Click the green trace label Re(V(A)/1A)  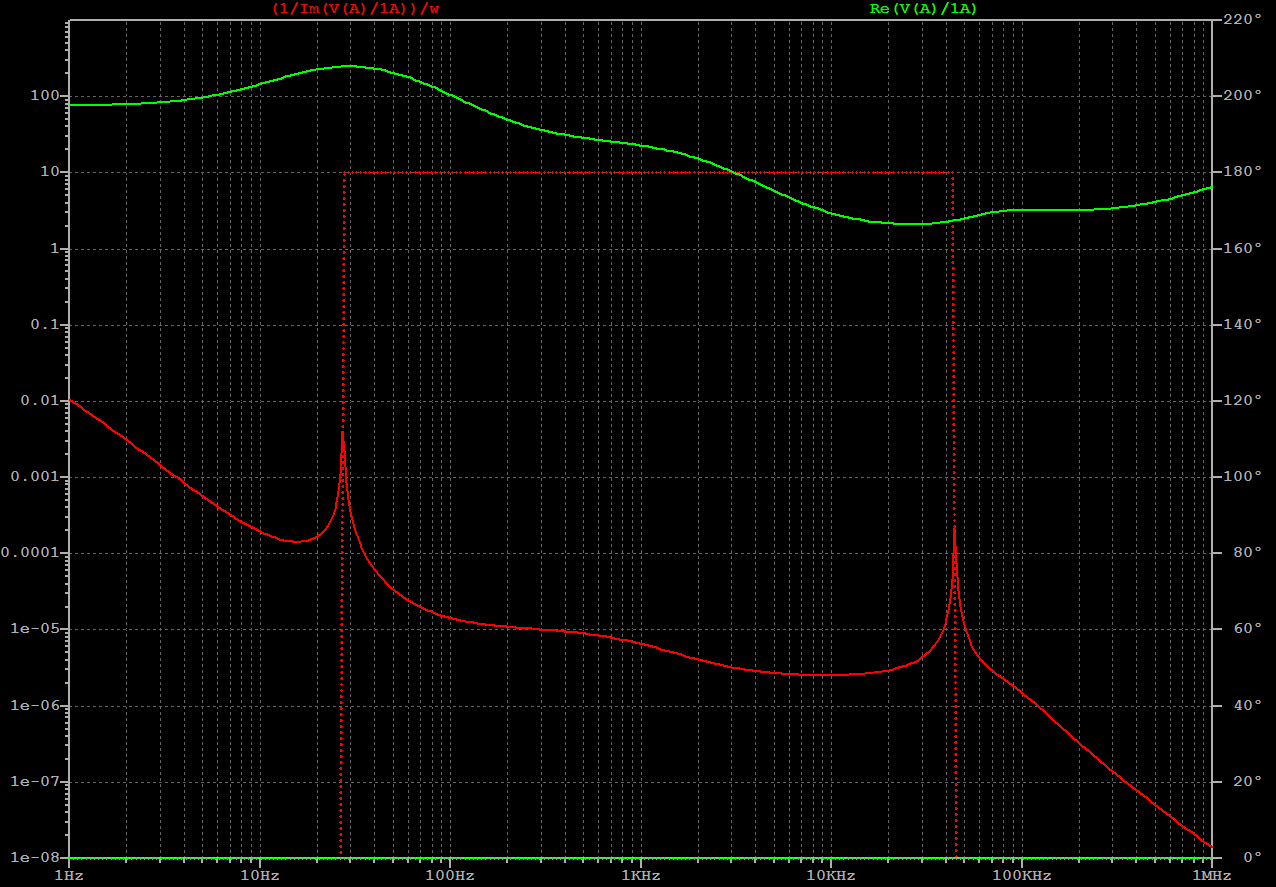pyautogui.click(x=923, y=8)
